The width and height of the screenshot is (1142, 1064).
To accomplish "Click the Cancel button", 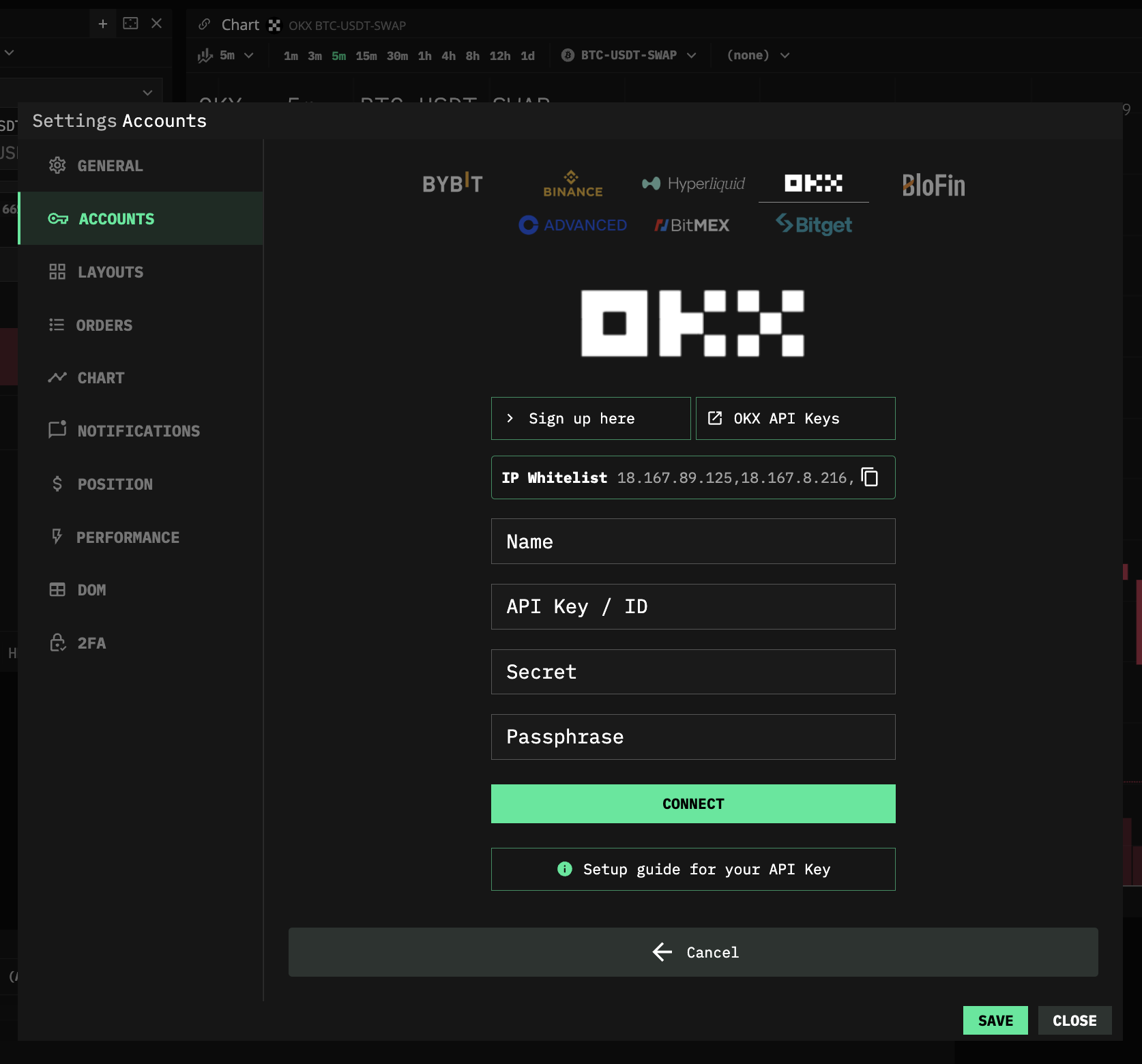I will (693, 952).
